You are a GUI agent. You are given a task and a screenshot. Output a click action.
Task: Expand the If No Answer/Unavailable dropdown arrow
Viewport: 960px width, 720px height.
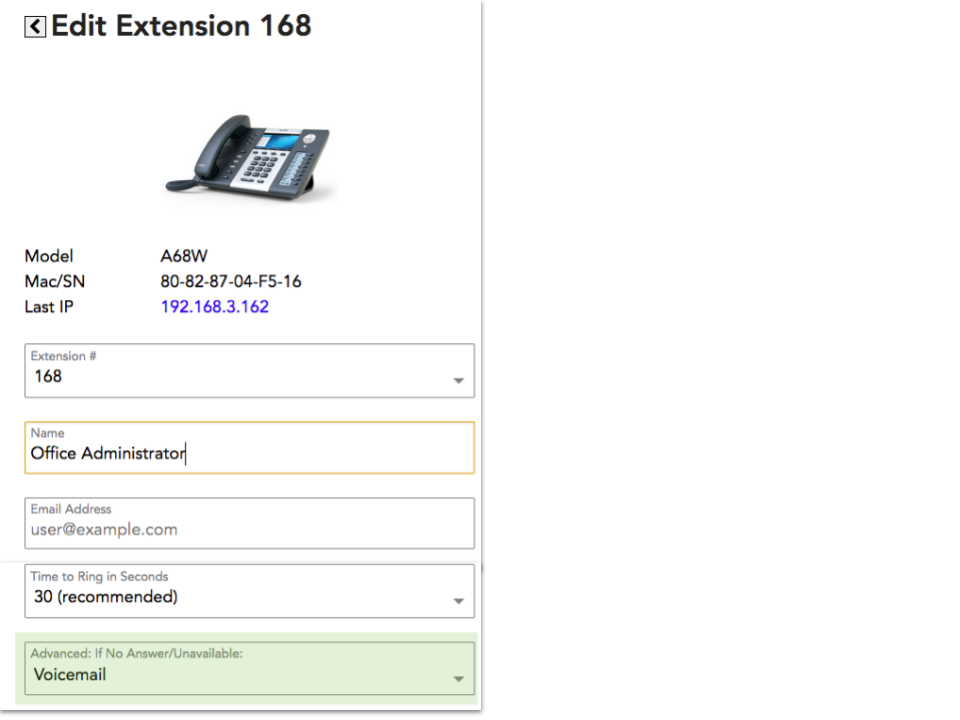point(458,679)
